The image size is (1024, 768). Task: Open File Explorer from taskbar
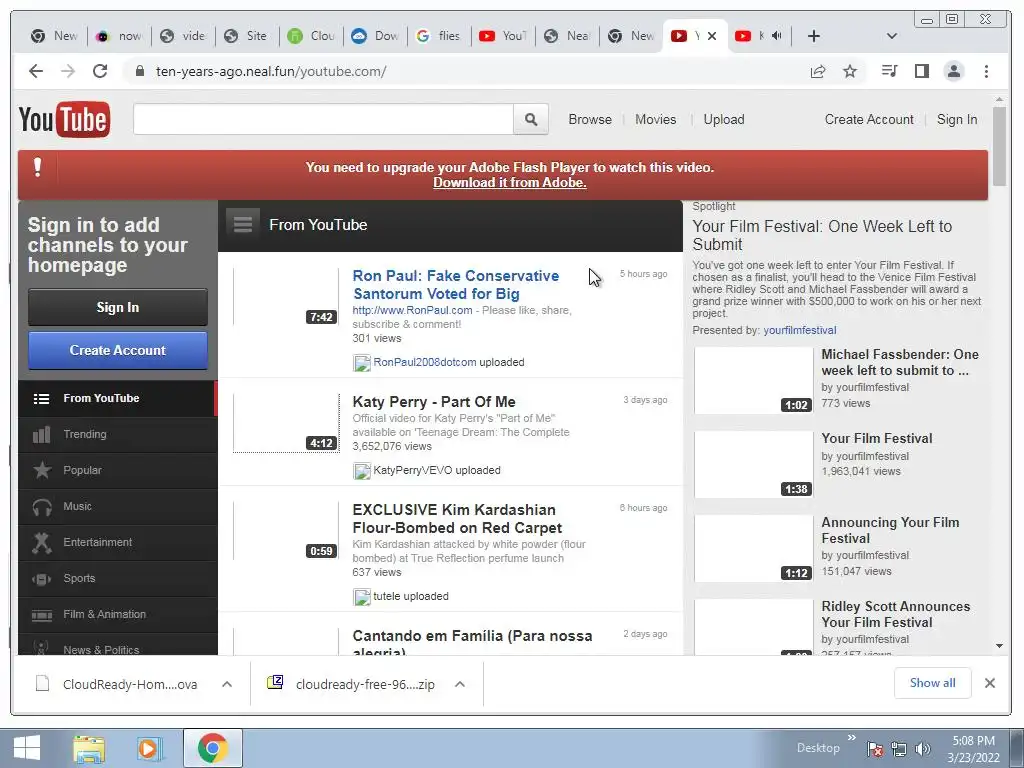point(89,748)
